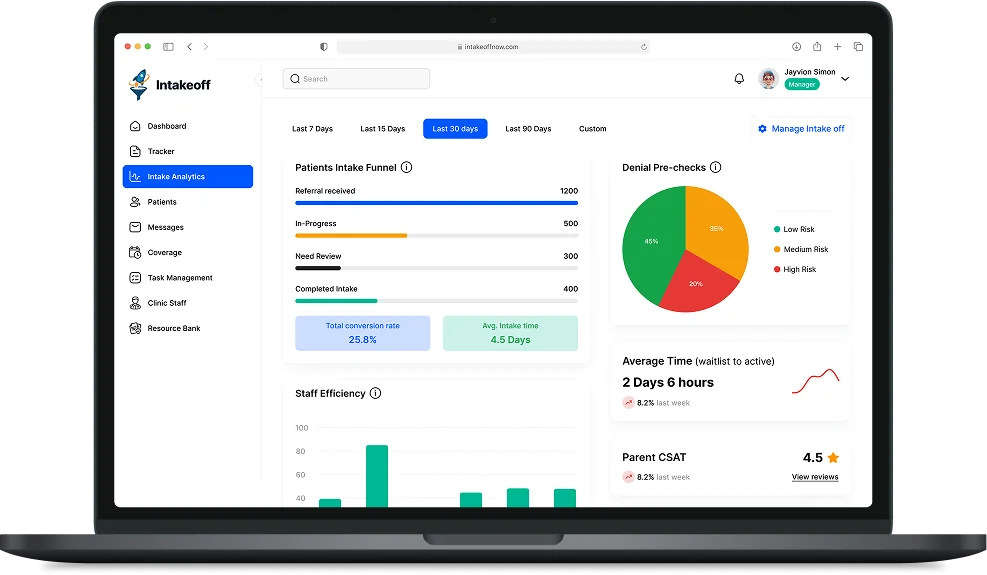Reload page with refresh icon
This screenshot has height=575, width=987.
643,47
